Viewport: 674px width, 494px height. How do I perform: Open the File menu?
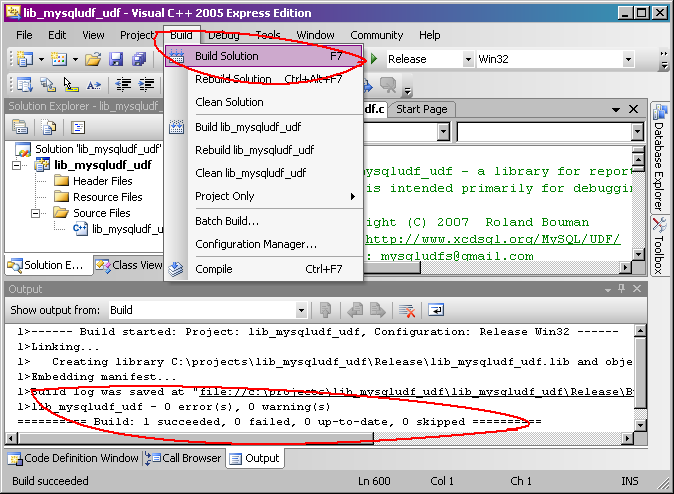pyautogui.click(x=24, y=35)
